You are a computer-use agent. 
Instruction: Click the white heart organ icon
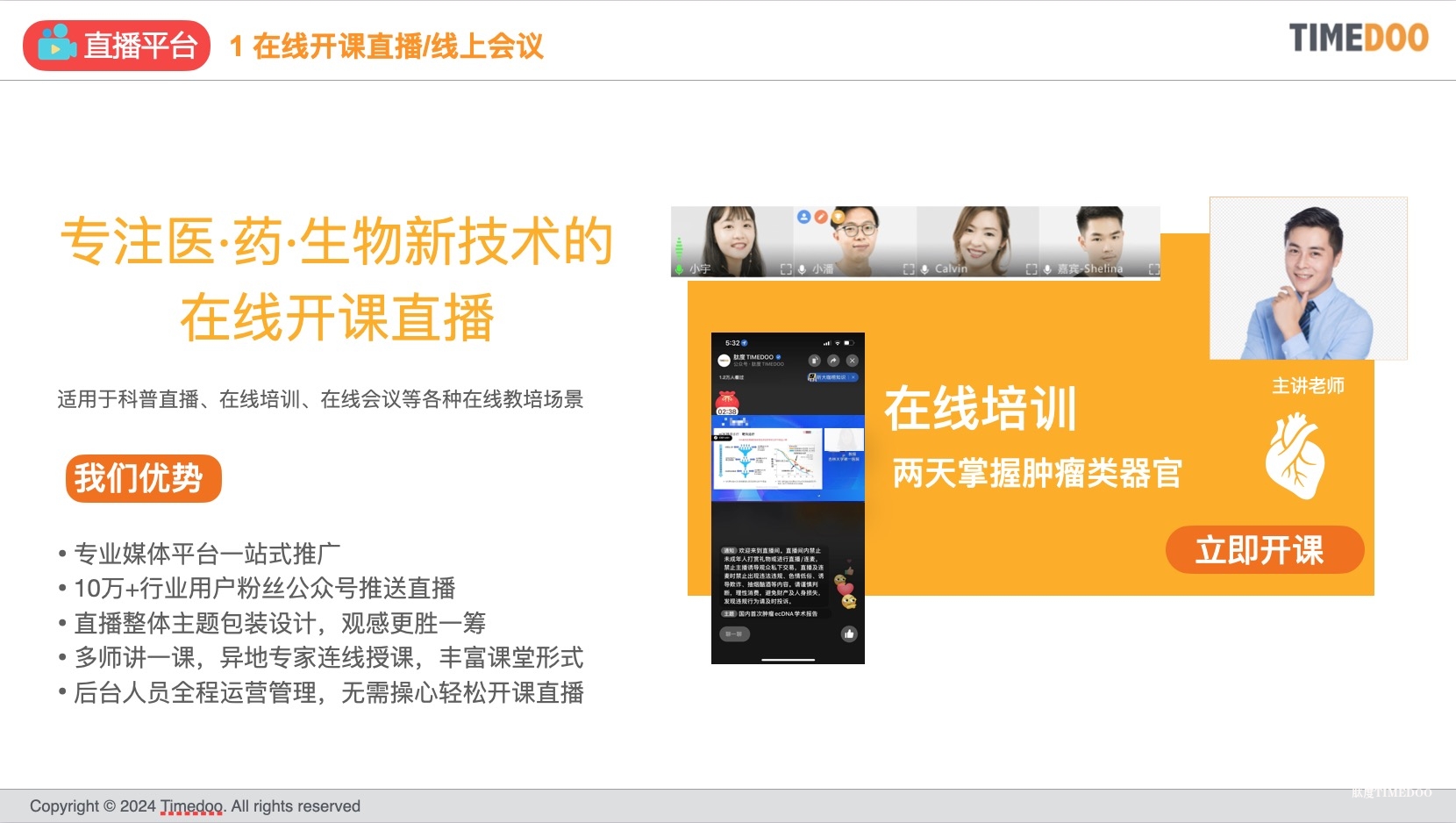[x=1295, y=456]
